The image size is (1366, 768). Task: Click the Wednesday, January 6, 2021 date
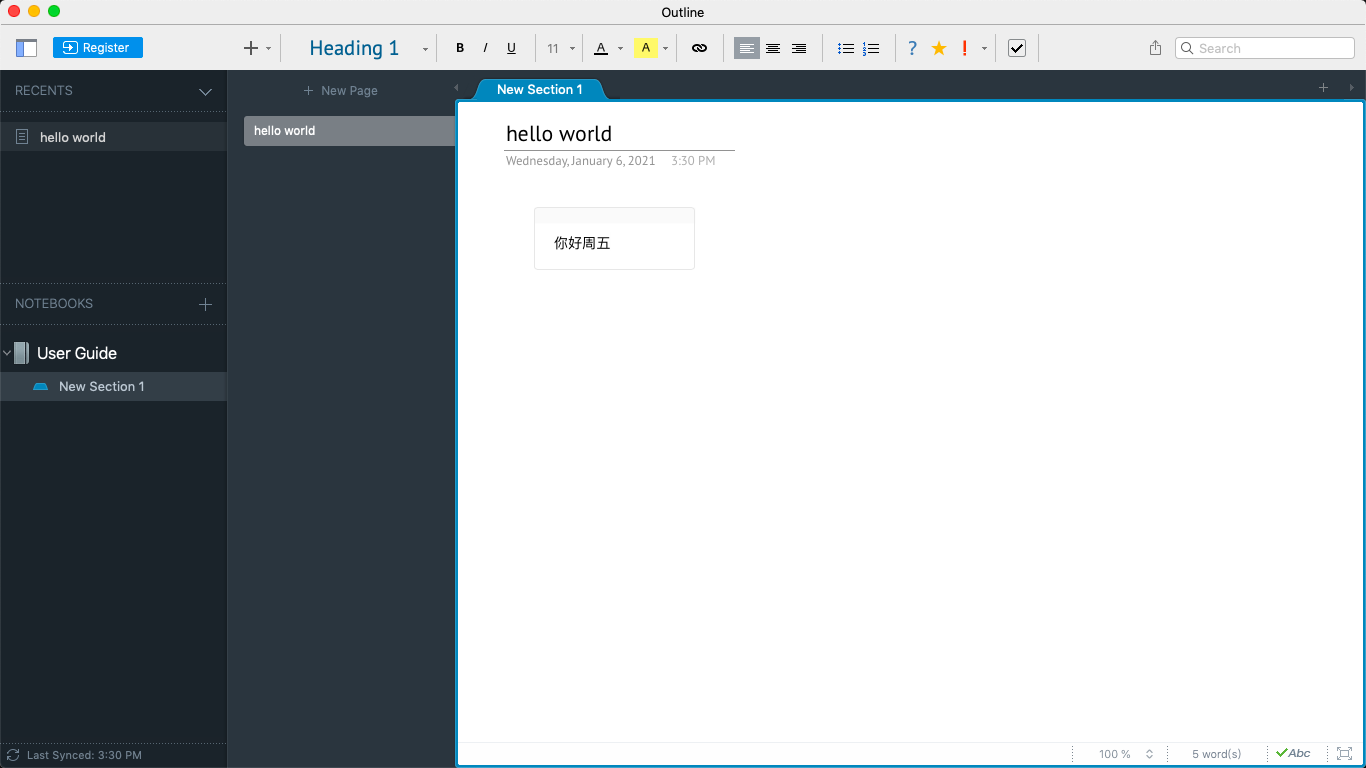(580, 160)
